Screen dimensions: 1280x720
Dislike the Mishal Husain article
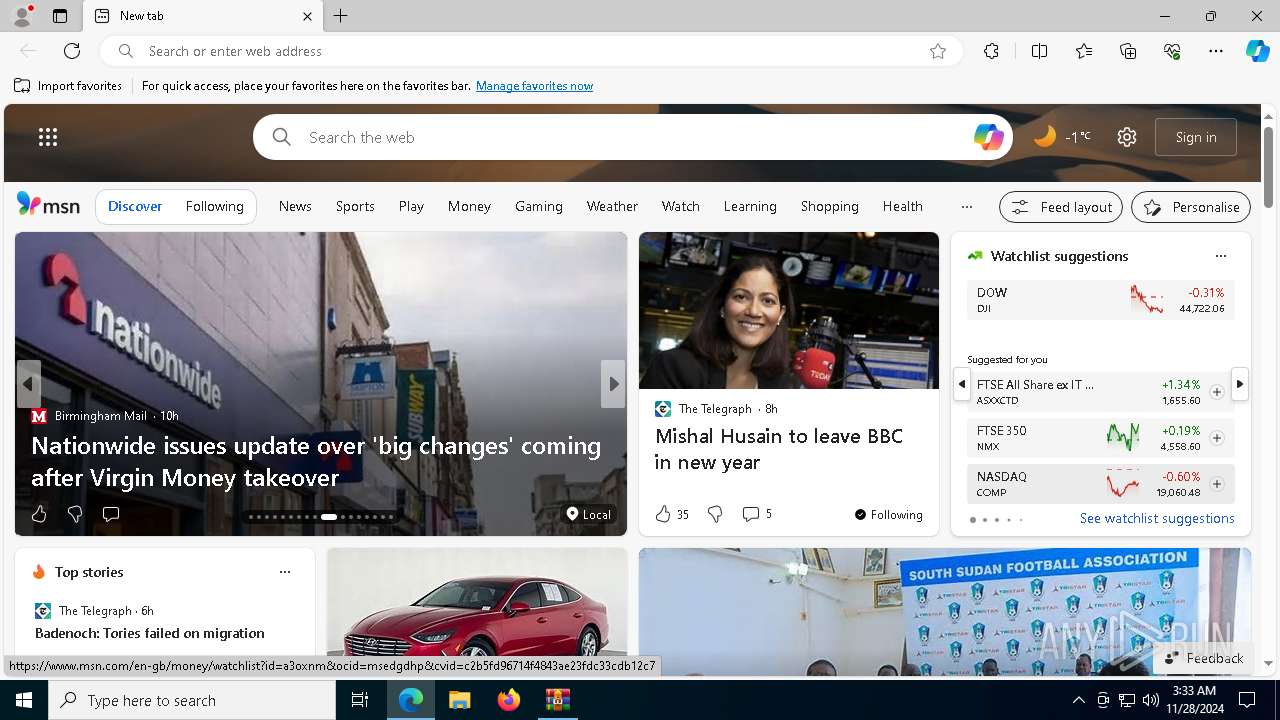[715, 514]
